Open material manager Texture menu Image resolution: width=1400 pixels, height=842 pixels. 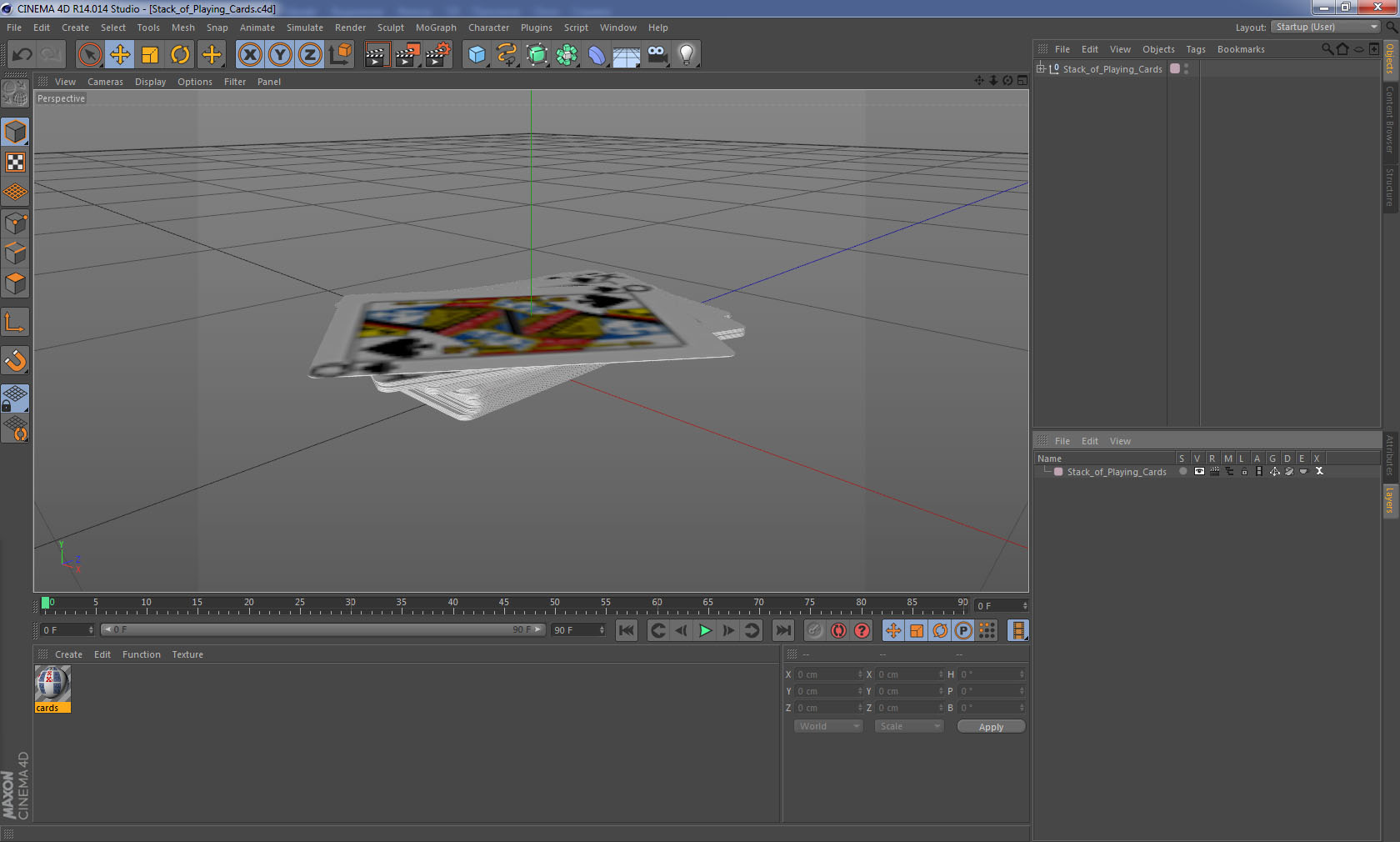click(187, 654)
